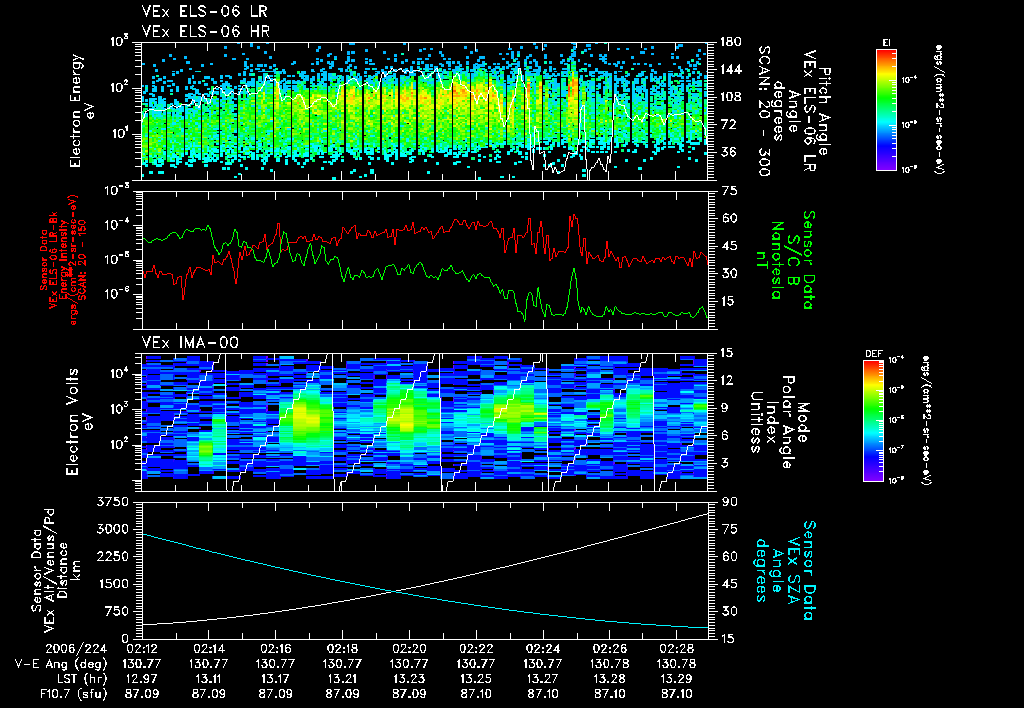Select the 'VEx ELS-06 HR' plot title
Screen dimensions: 1024x708
(206, 31)
